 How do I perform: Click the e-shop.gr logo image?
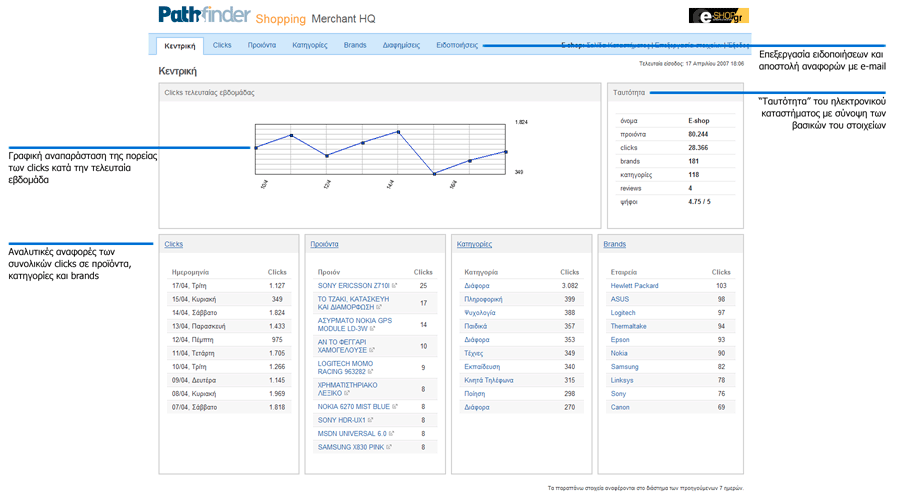click(719, 15)
